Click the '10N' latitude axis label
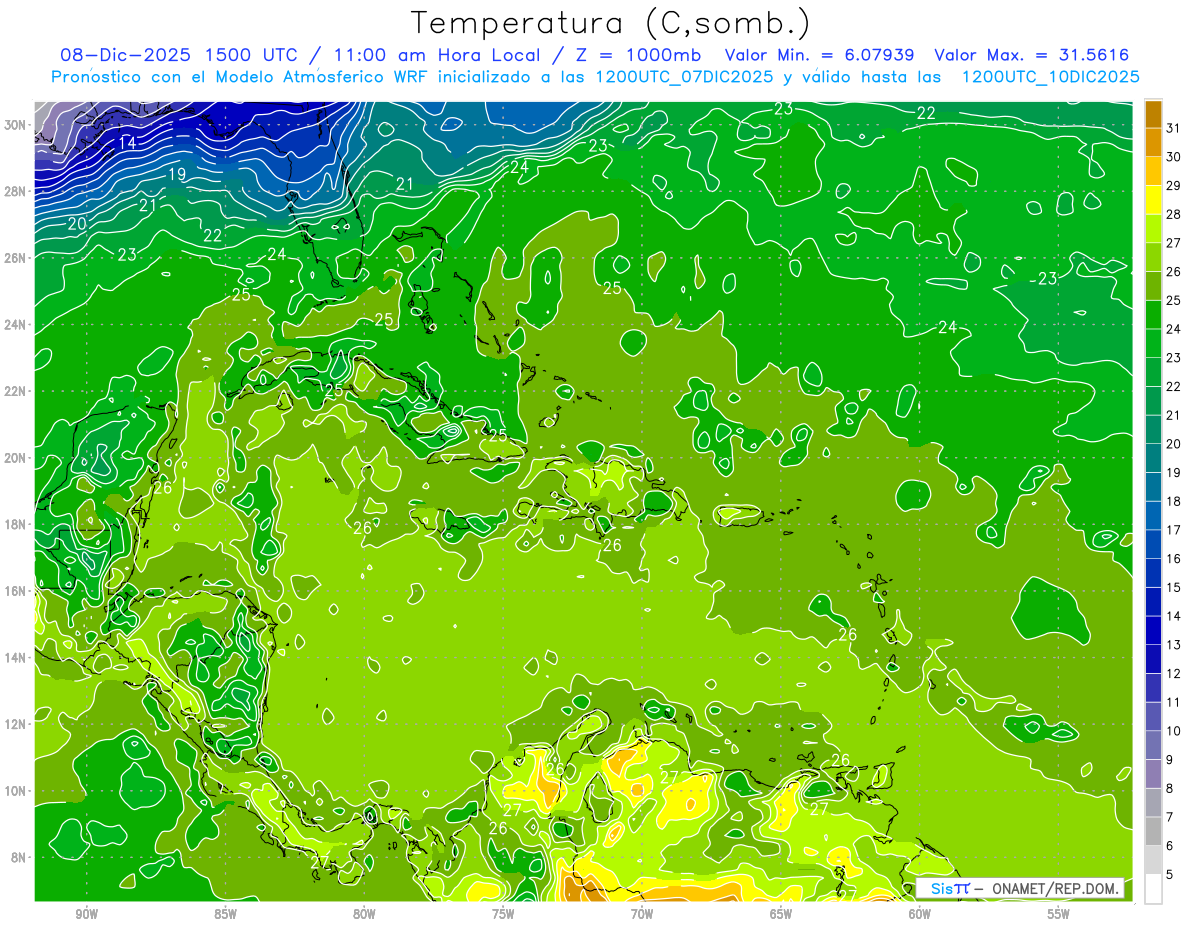 pyautogui.click(x=16, y=791)
